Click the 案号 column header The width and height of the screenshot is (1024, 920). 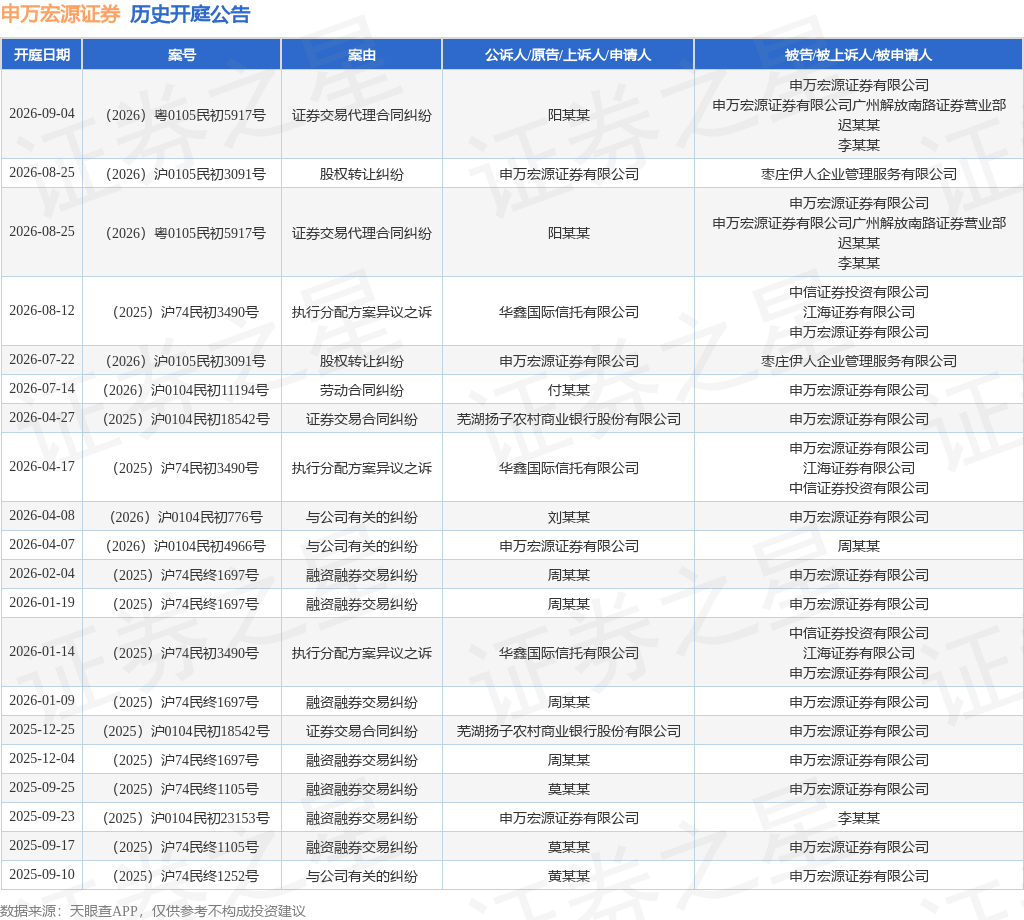182,55
